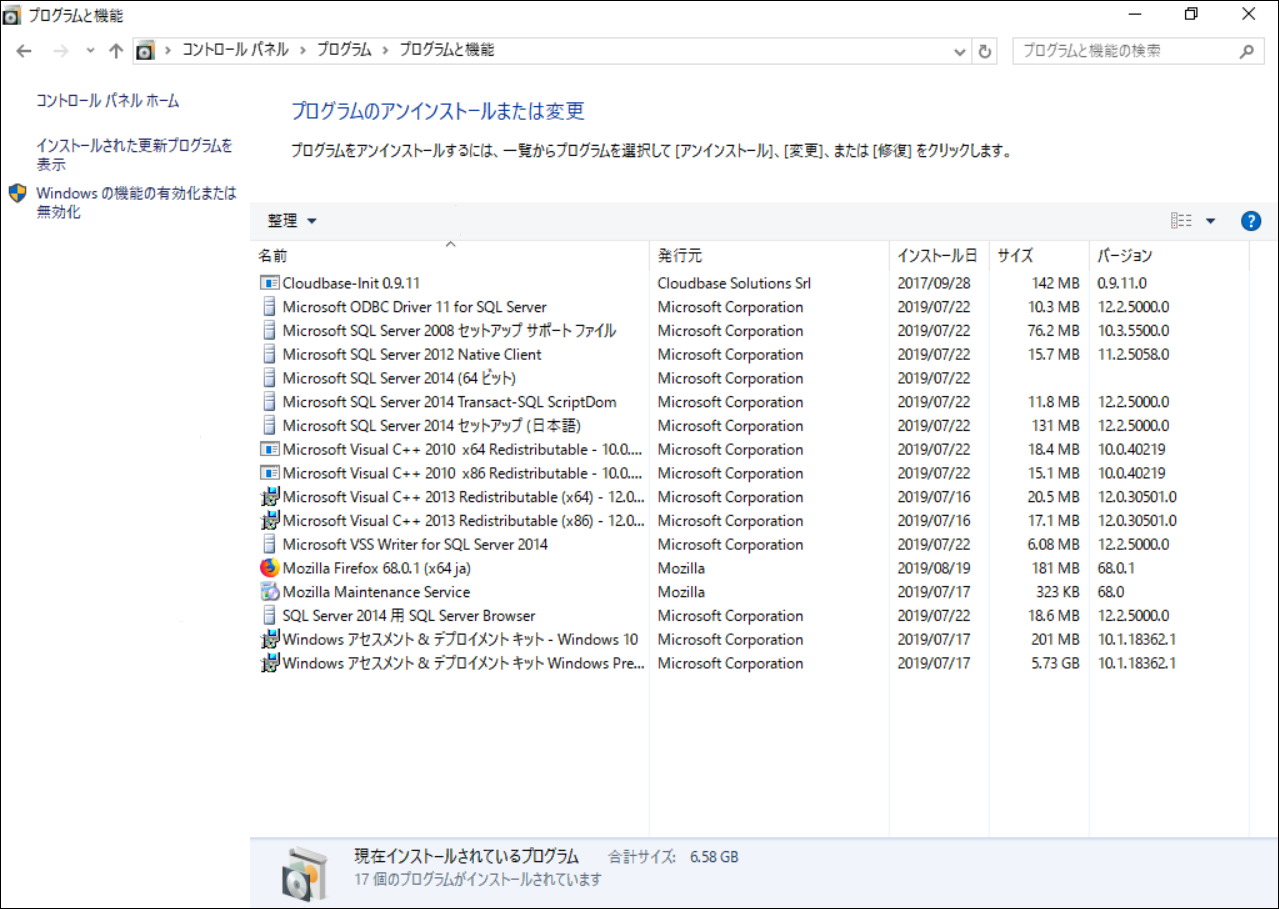Select Microsoft ODBC Driver 11 for SQL Server
Image resolution: width=1279 pixels, height=909 pixels.
click(x=415, y=307)
